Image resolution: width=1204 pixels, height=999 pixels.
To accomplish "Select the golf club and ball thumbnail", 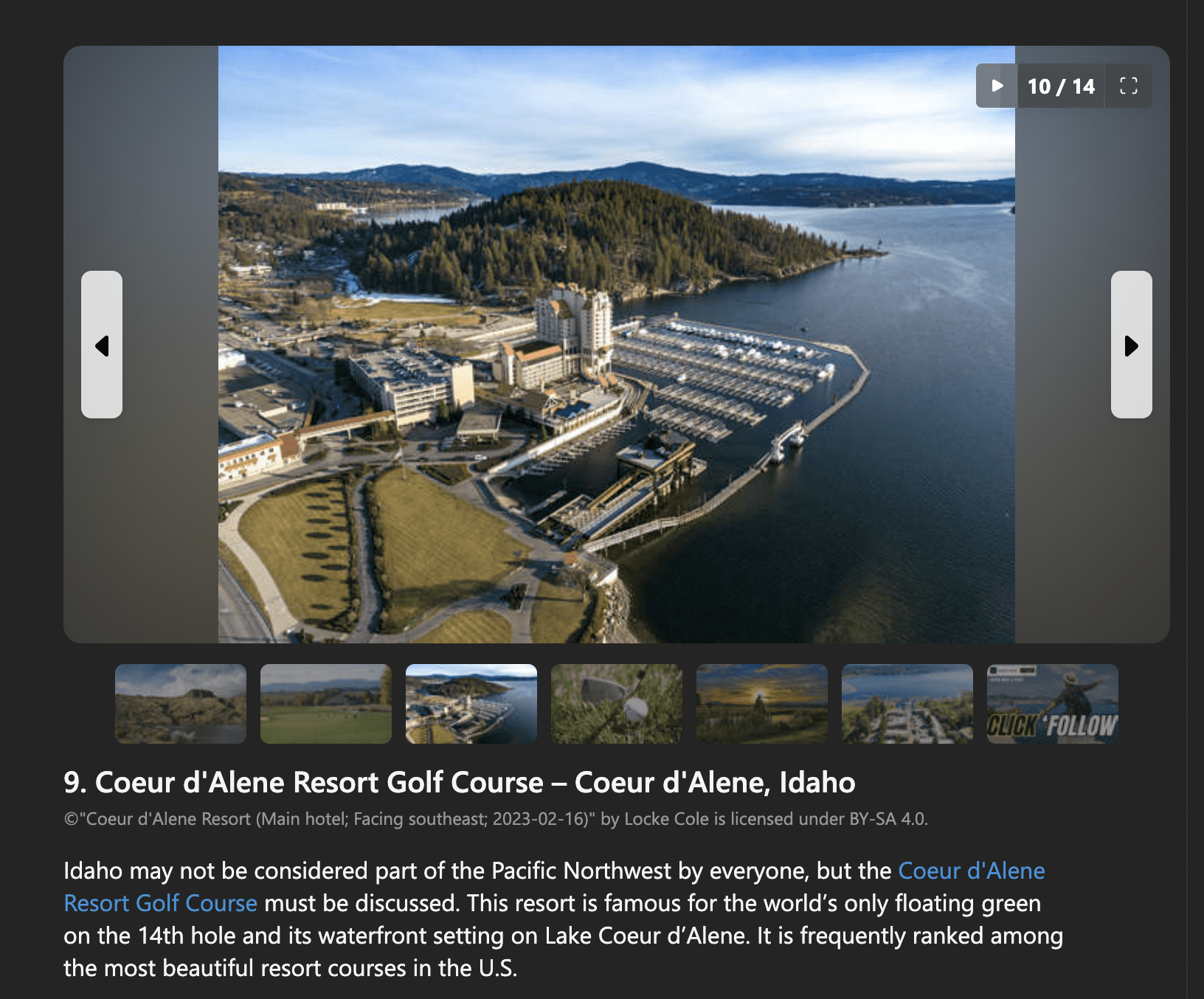I will click(617, 704).
